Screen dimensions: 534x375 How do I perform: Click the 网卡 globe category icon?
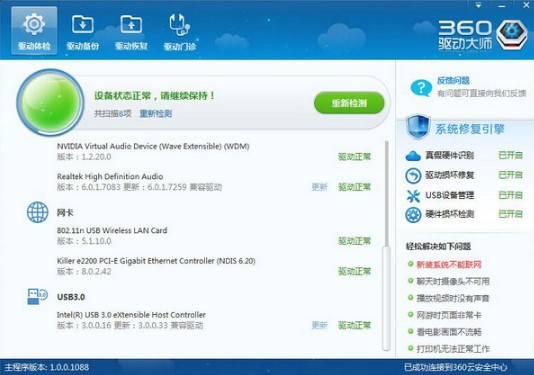(x=37, y=213)
